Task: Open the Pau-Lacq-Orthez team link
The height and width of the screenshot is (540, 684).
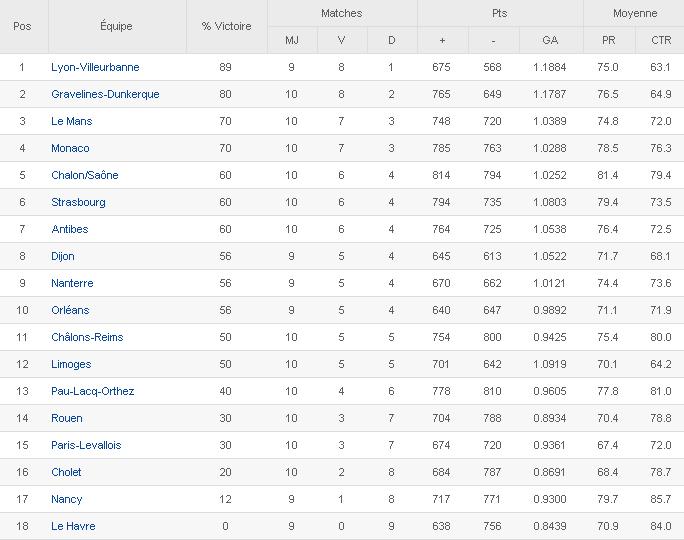Action: [x=92, y=391]
